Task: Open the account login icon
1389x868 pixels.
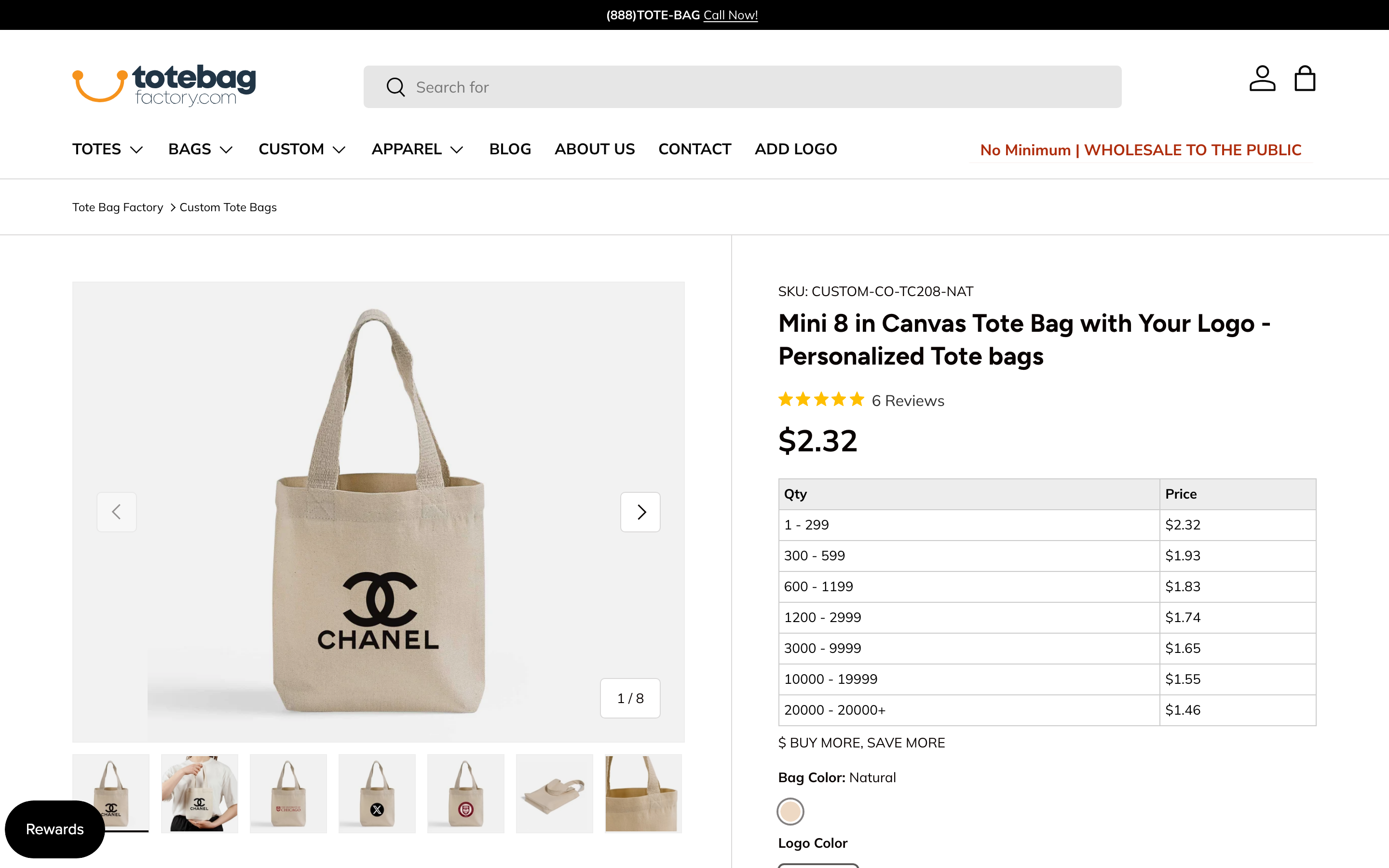Action: (1262, 79)
